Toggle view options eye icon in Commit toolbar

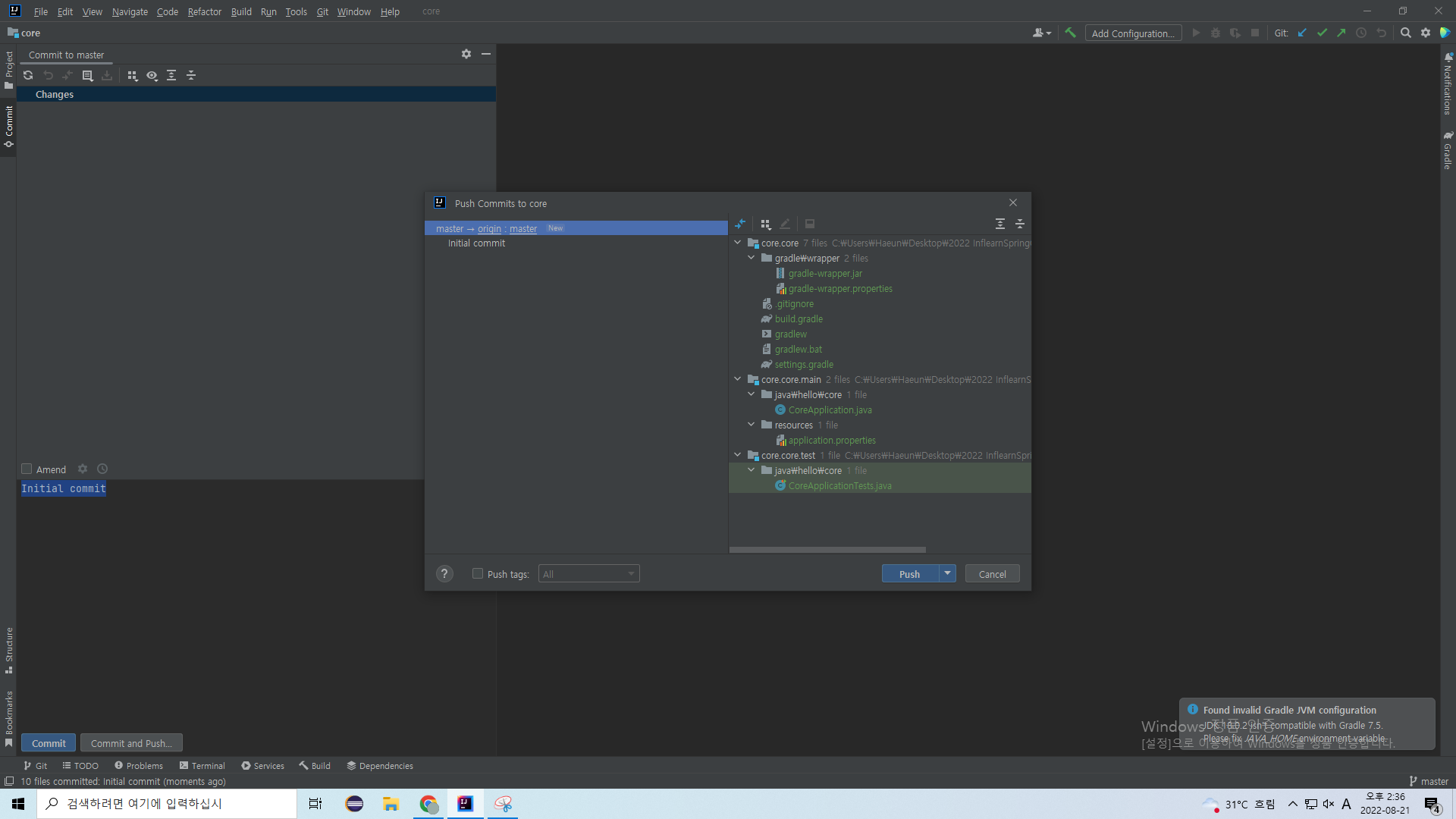[152, 75]
